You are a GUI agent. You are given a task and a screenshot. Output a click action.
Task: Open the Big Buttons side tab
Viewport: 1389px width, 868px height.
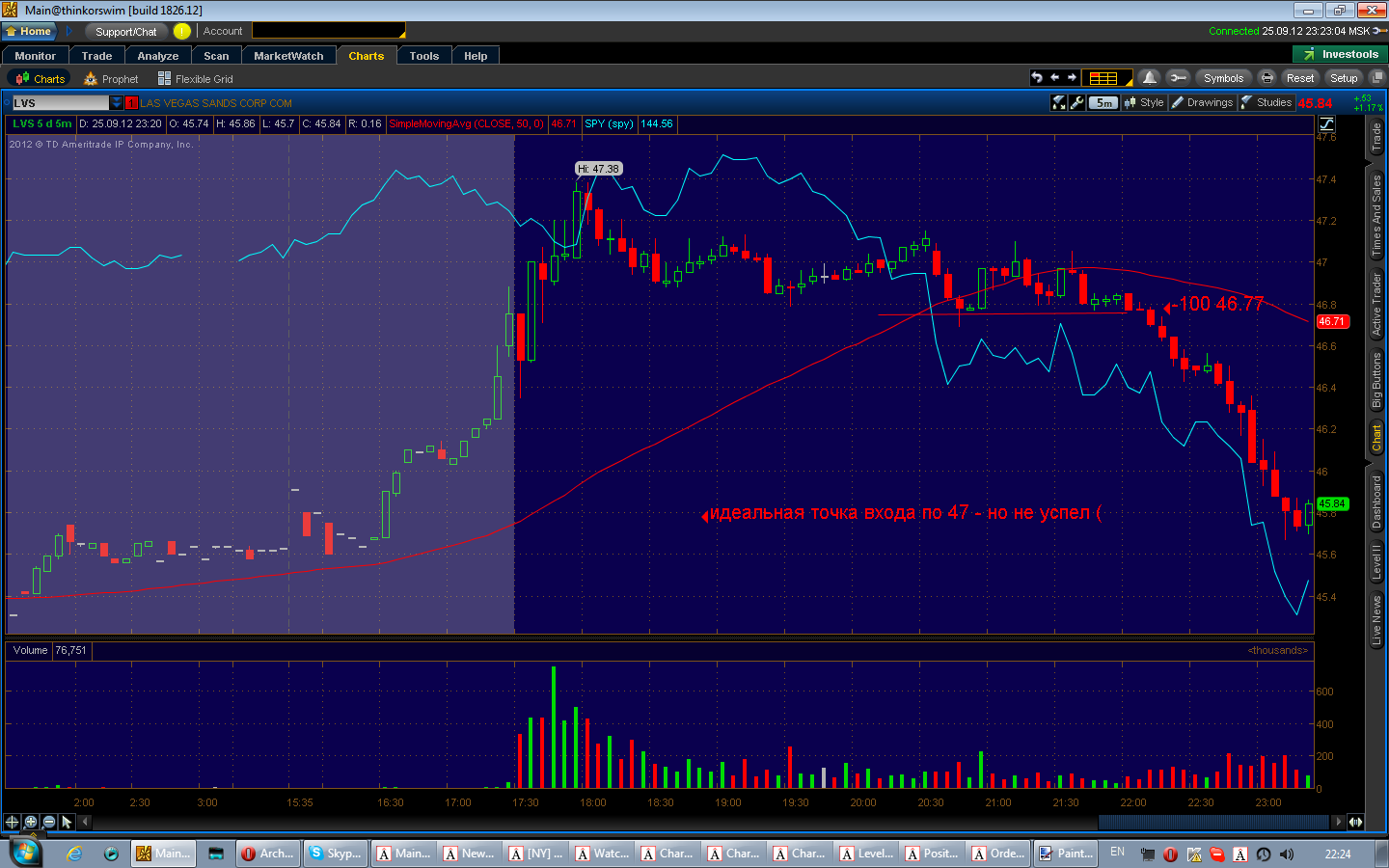pyautogui.click(x=1376, y=380)
